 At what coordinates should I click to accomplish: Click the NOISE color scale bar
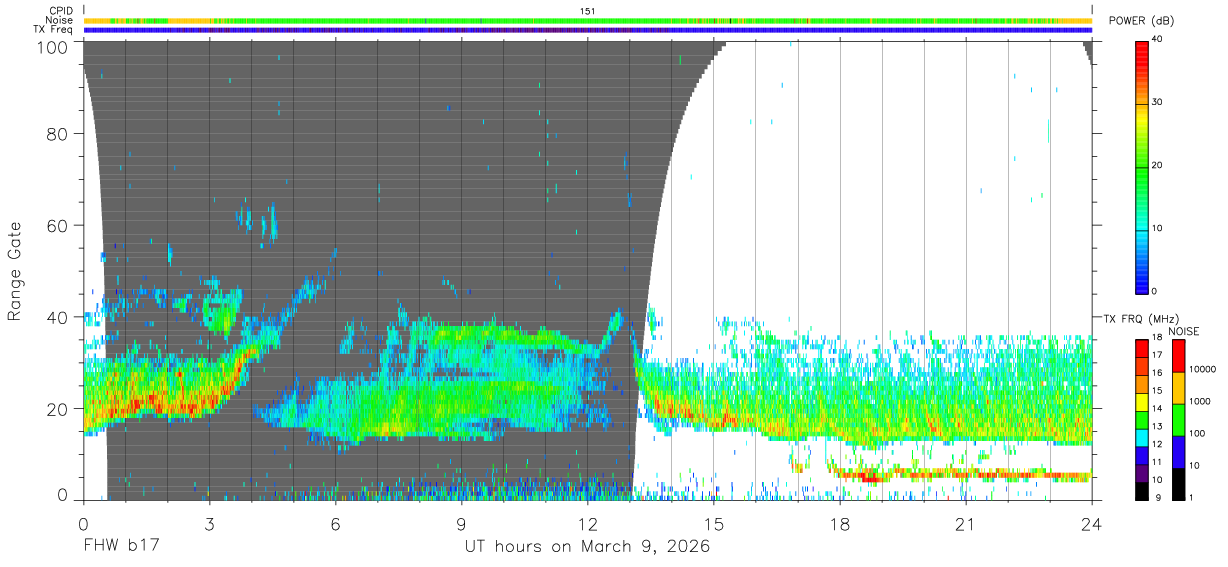[1179, 419]
